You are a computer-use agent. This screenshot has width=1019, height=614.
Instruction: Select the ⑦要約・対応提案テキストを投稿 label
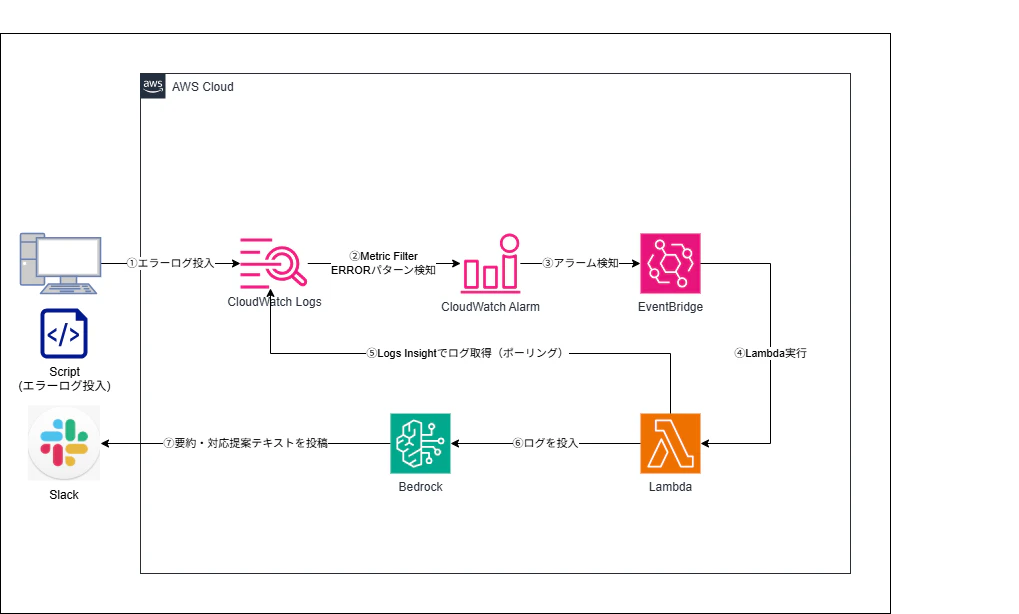(x=246, y=443)
